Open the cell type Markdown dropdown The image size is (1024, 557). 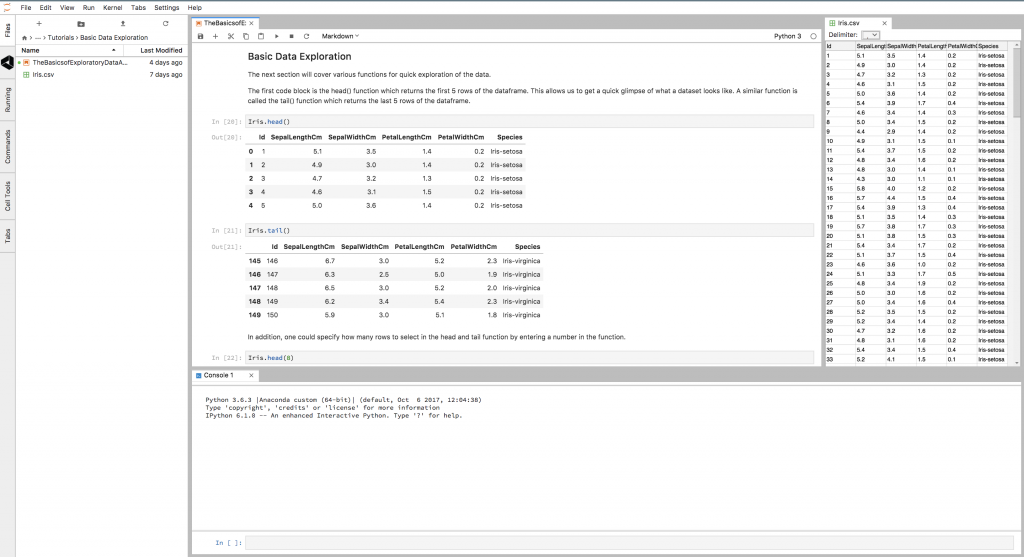tap(340, 36)
